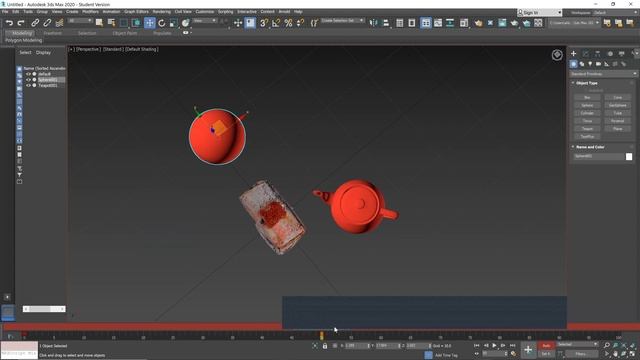
Task: Click the Bind to Space Warp icon
Action: pos(59,23)
